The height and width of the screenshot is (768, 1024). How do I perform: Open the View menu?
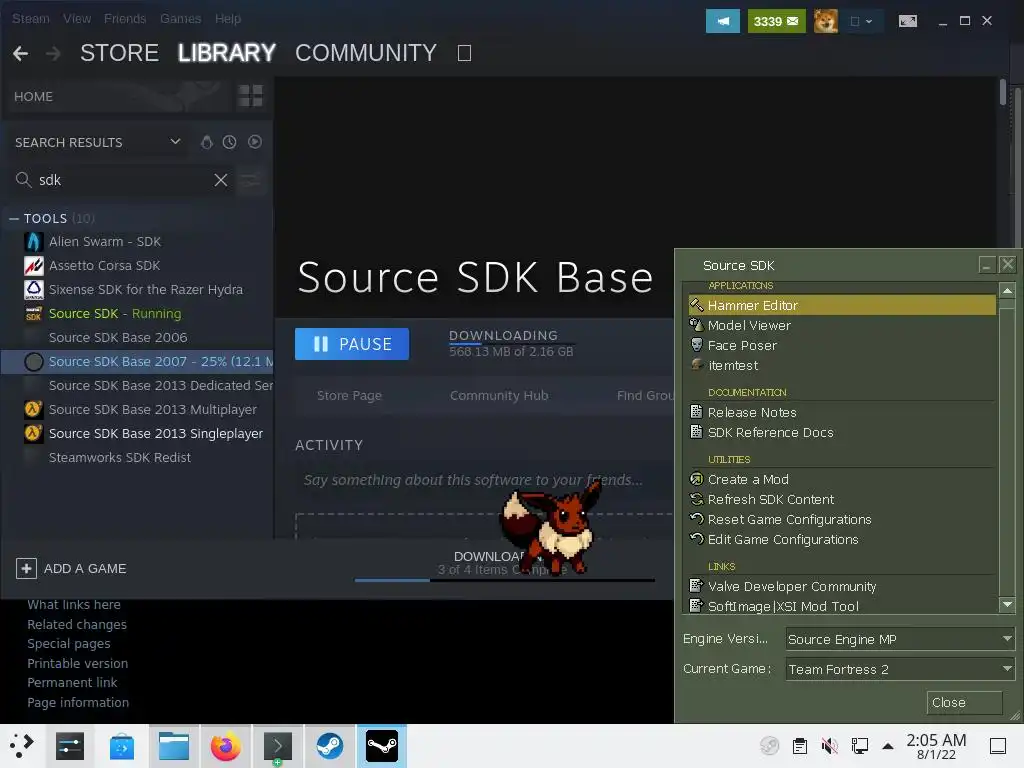(x=77, y=19)
